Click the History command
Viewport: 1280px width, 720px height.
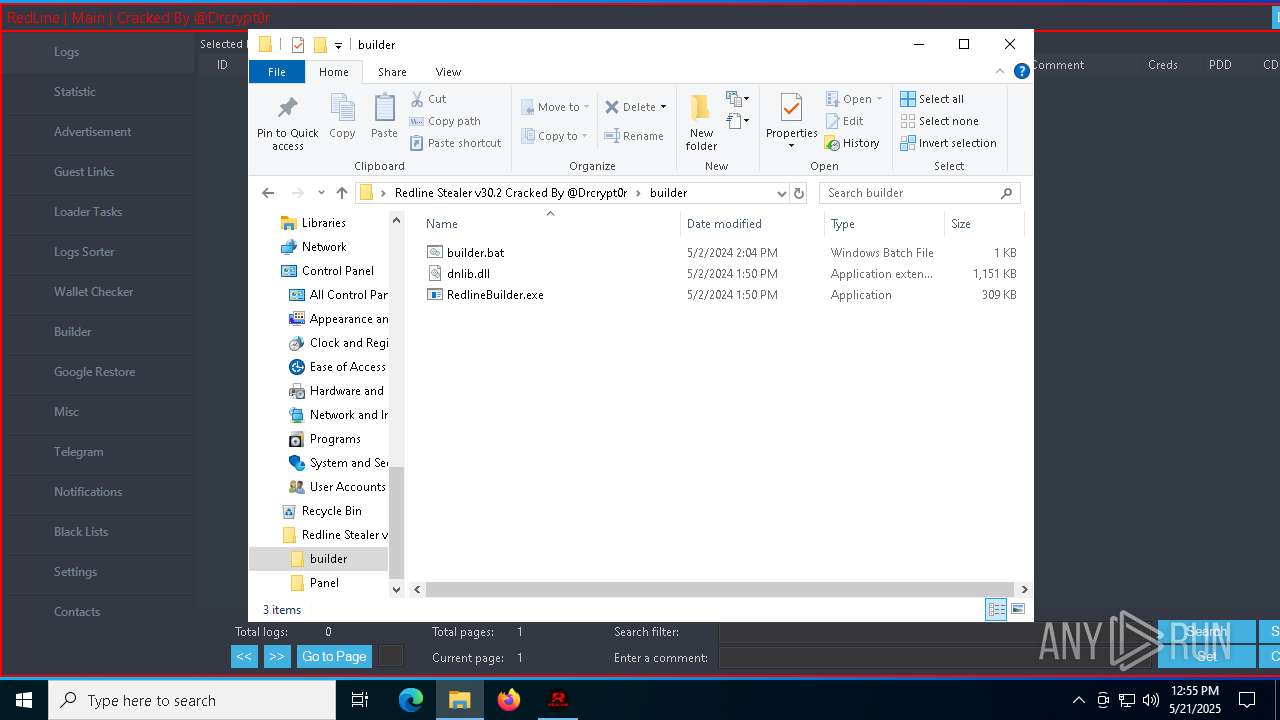tap(852, 143)
